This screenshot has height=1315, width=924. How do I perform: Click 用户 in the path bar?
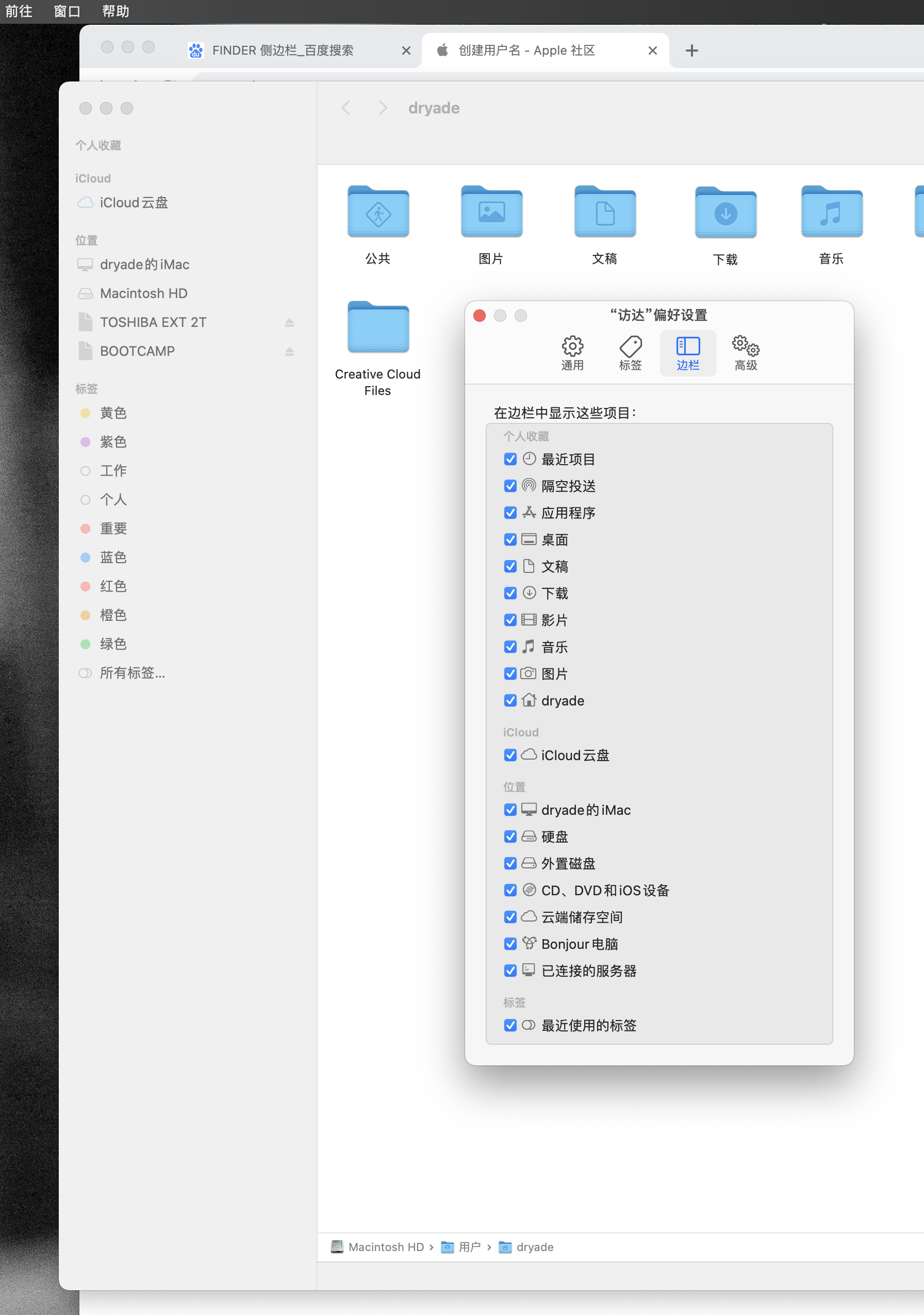click(x=469, y=1247)
